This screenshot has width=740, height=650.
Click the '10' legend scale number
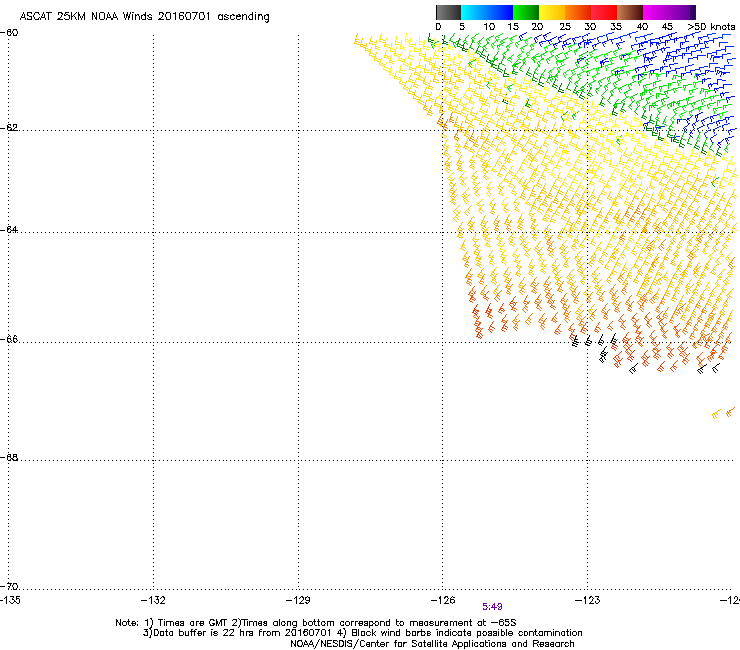pos(489,27)
